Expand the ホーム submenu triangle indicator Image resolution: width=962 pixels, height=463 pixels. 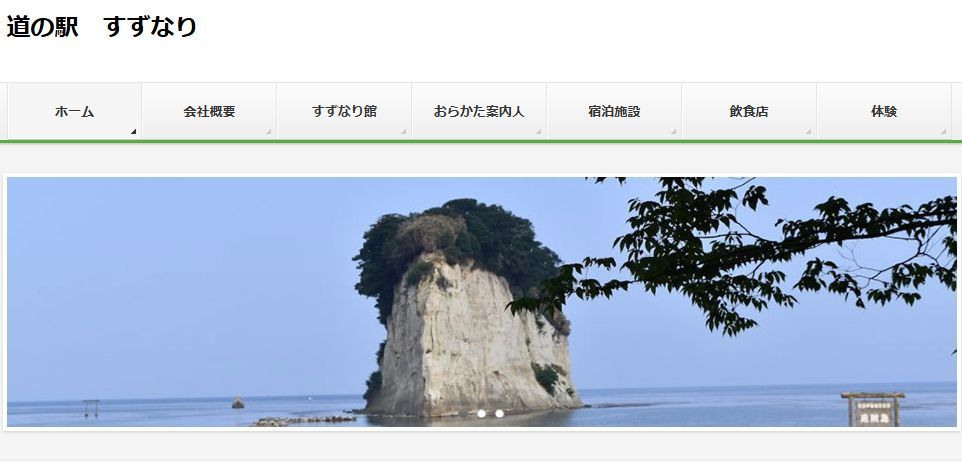tap(134, 132)
